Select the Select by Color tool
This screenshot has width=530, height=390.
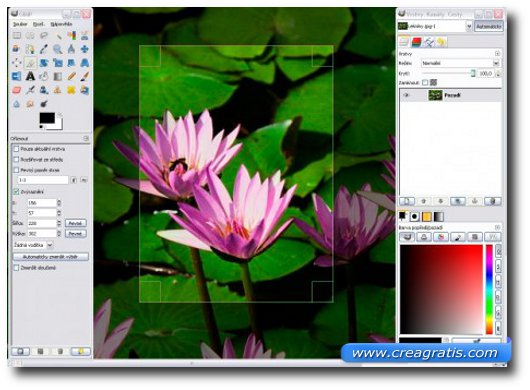click(x=71, y=35)
